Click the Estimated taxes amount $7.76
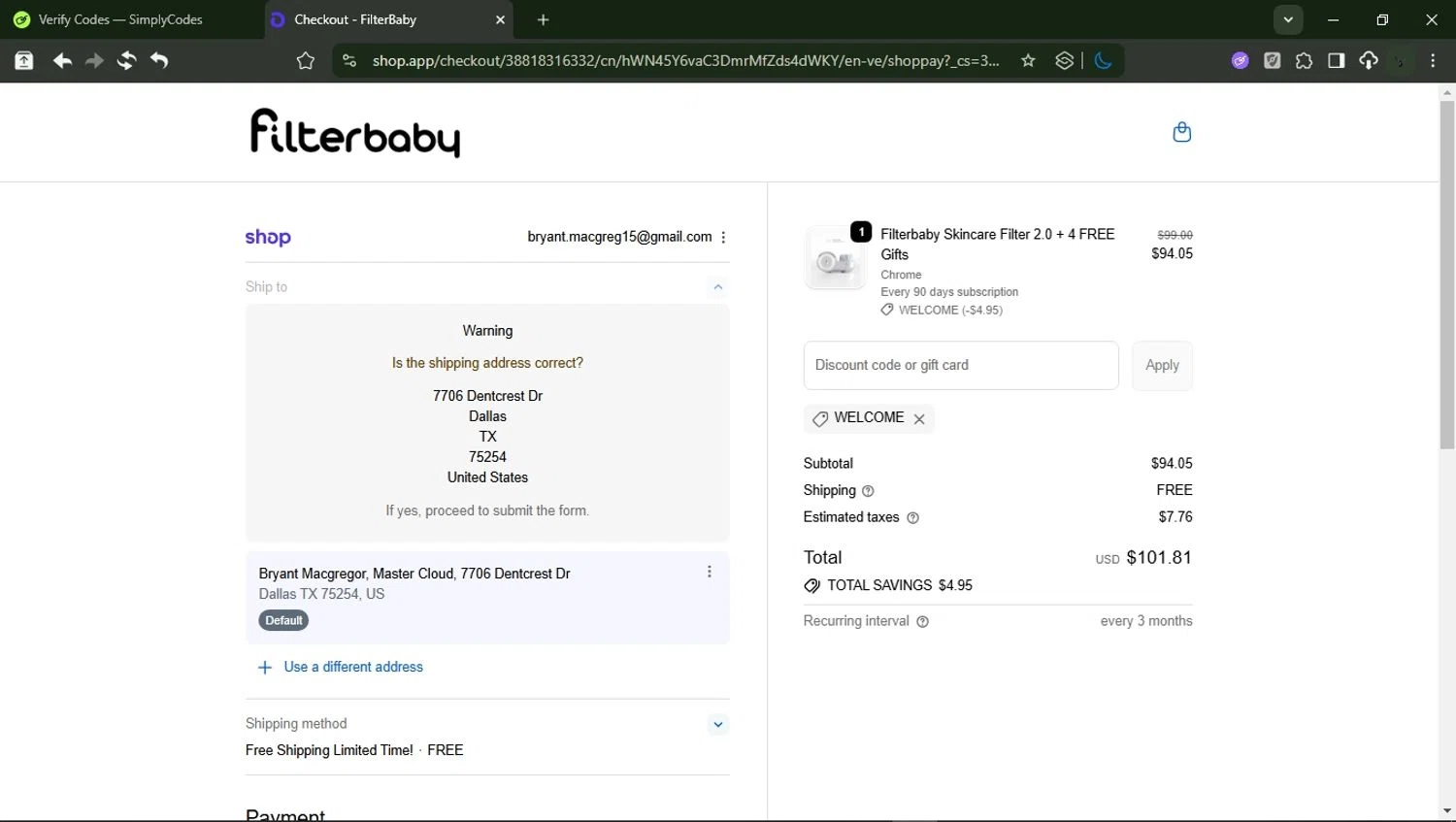Viewport: 1456px width, 822px height. (x=1175, y=517)
